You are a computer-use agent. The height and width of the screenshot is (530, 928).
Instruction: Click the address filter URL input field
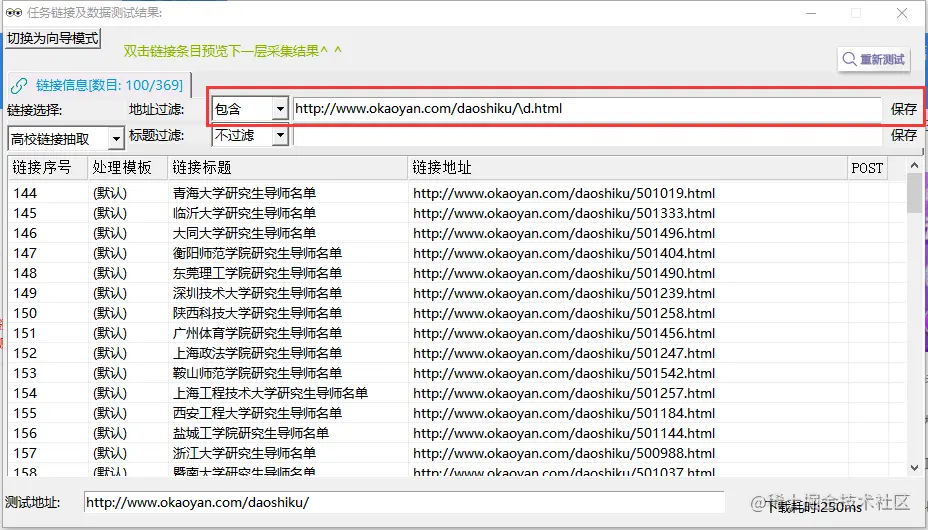(x=587, y=109)
